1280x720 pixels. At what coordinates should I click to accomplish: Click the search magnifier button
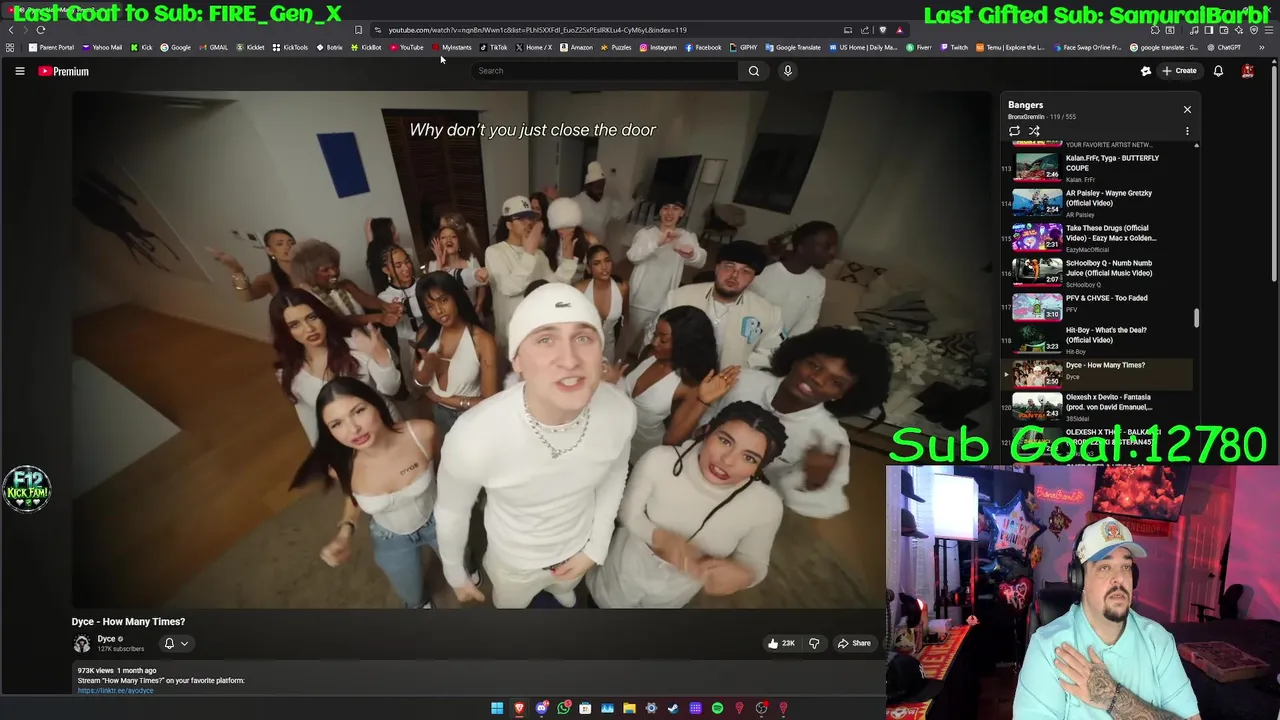pos(754,71)
